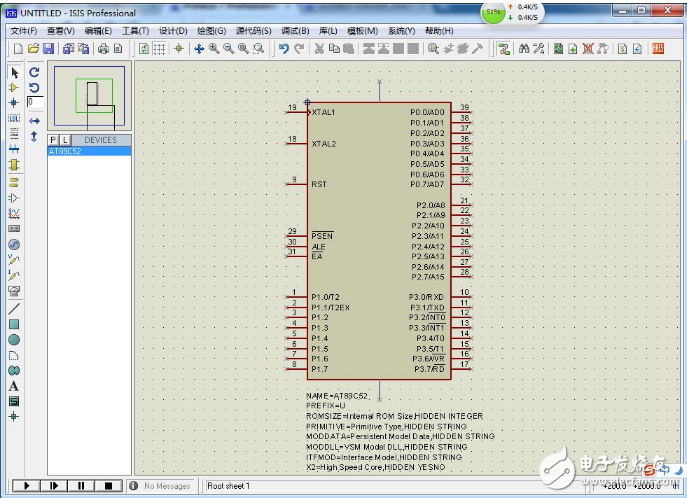Select the 2D Circle drawing tool
687x498 pixels.
[14, 340]
